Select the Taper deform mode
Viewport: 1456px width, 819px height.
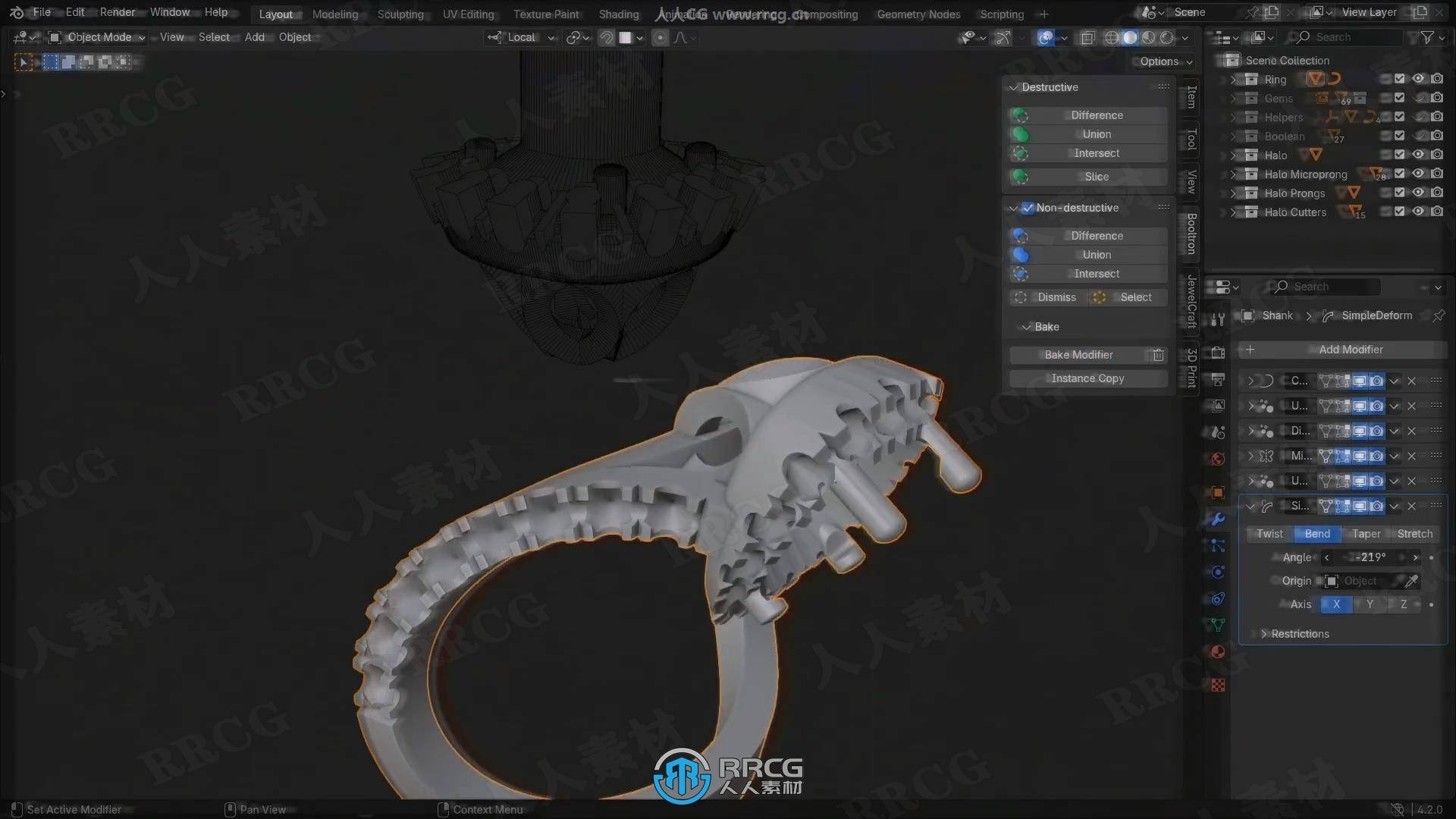[x=1366, y=534]
